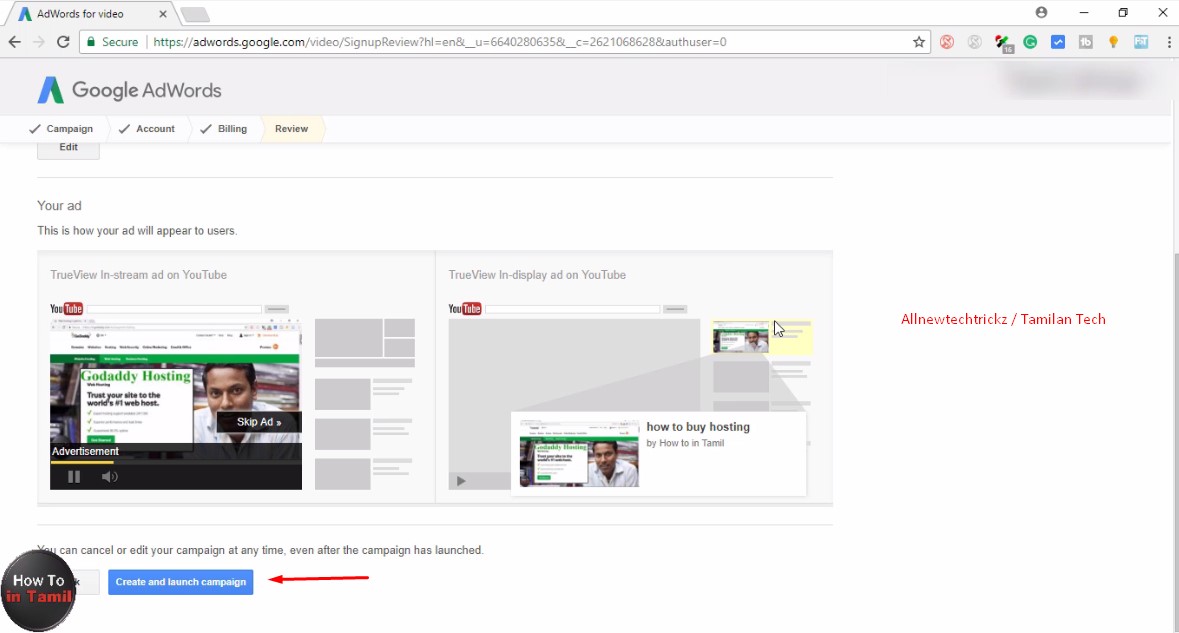
Task: Click the highlighted small ad thumbnail
Action: [741, 337]
